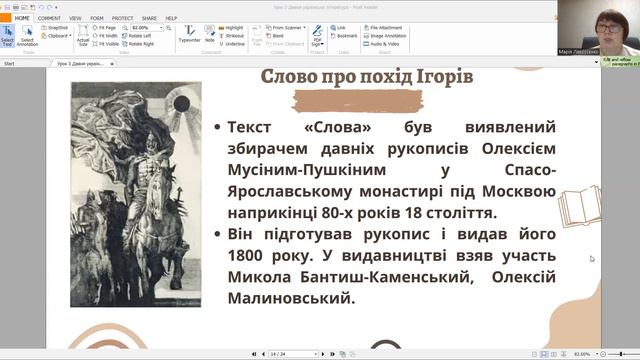Click the Redo arrow in quick access toolbar

point(49,7)
